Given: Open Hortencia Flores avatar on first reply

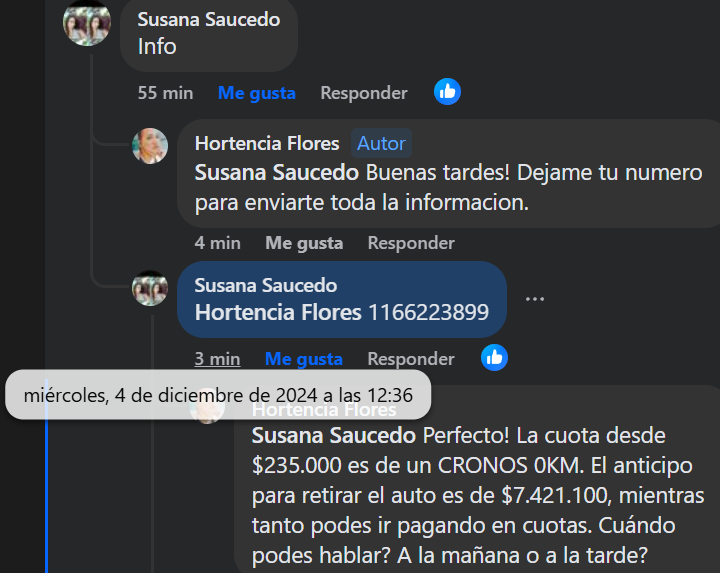Looking at the screenshot, I should pos(150,146).
